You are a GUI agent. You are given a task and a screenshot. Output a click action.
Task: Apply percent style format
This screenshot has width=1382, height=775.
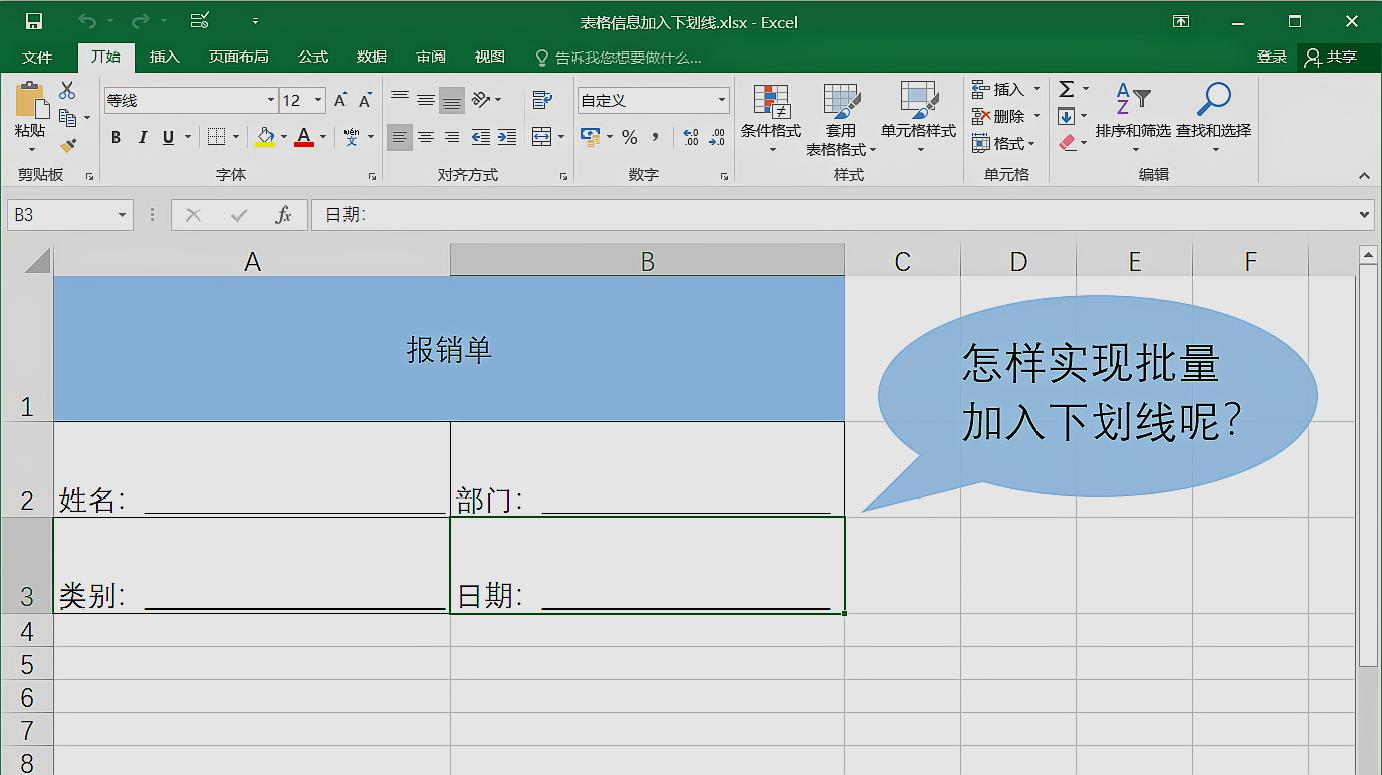click(x=629, y=137)
